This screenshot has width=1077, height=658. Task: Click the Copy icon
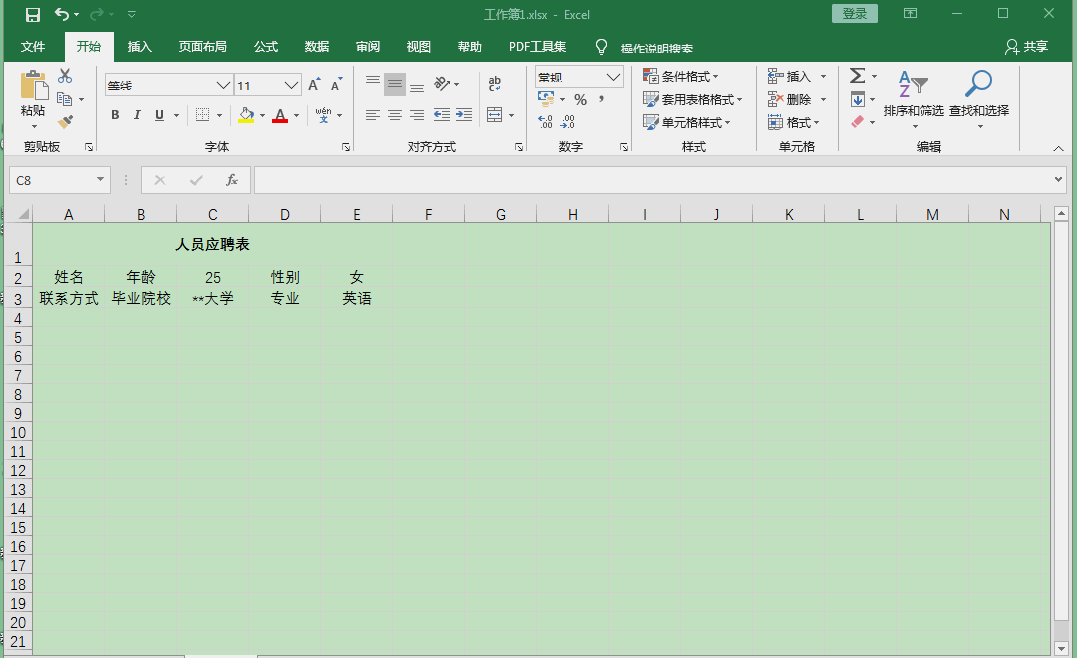[x=65, y=99]
